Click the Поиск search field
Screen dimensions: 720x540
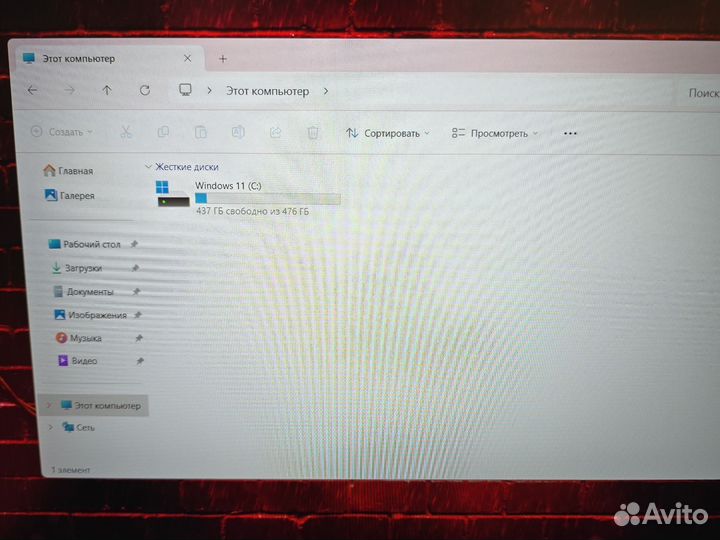point(699,93)
